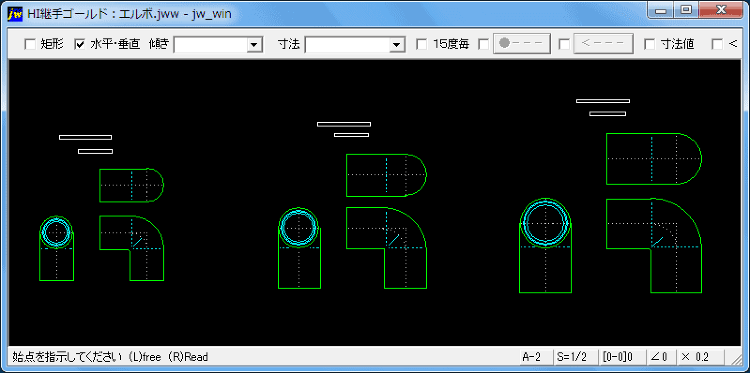Click the ●--- point-line button

pyautogui.click(x=522, y=44)
